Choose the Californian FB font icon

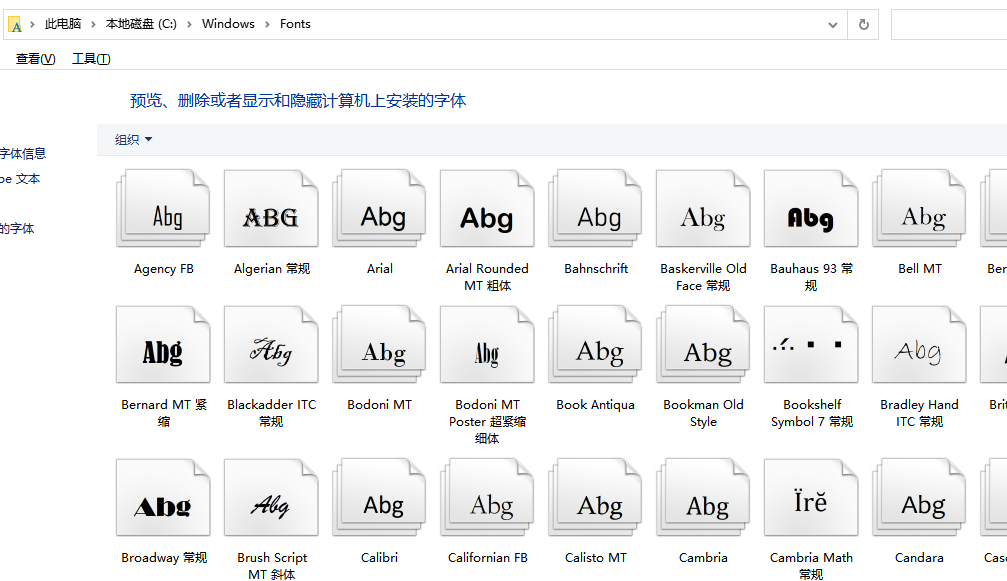487,497
